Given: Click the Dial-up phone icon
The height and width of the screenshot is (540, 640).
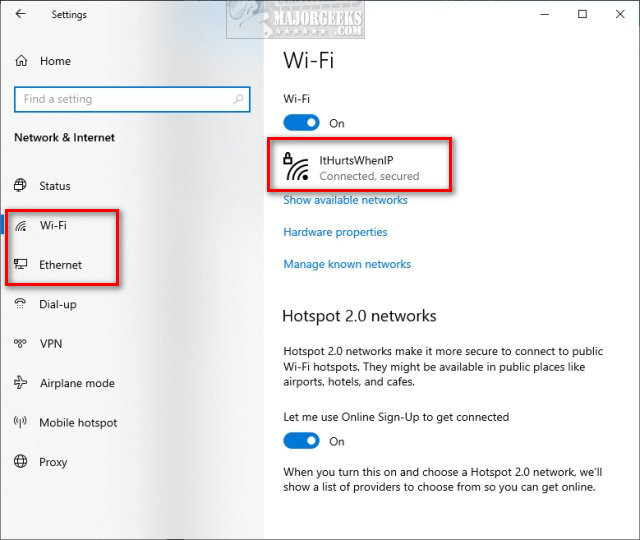Looking at the screenshot, I should [x=20, y=304].
